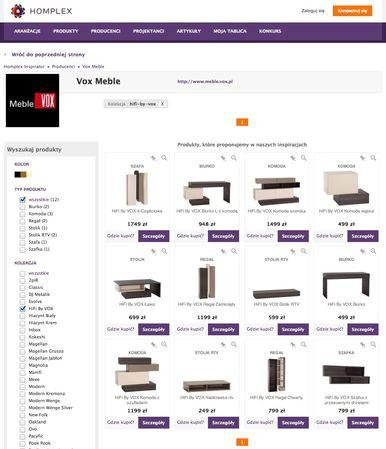This screenshot has width=386, height=449.
Task: Click the orange Zarejestruj się button
Action: 352,11
